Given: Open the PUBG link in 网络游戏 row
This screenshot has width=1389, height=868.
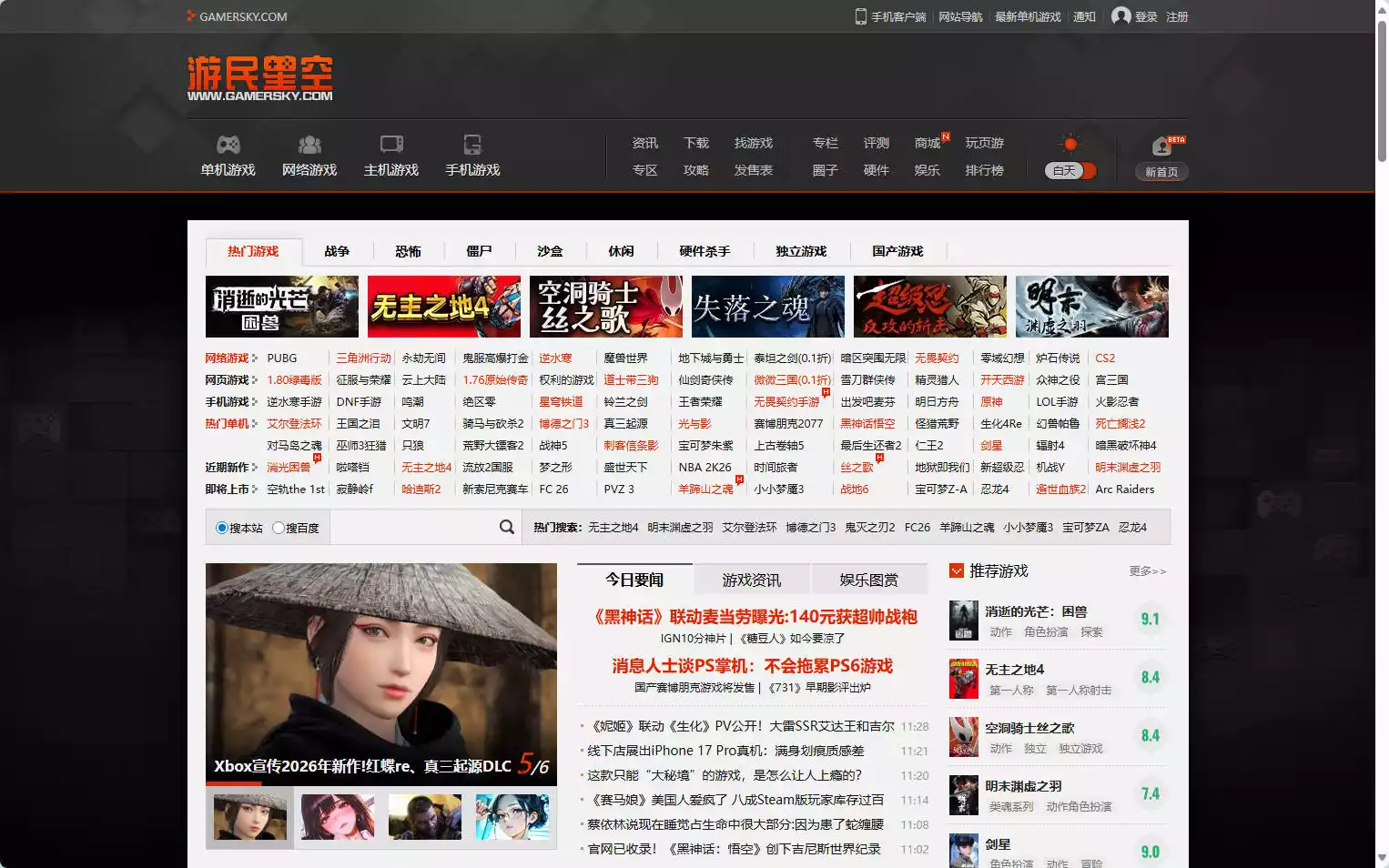Looking at the screenshot, I should 282,358.
